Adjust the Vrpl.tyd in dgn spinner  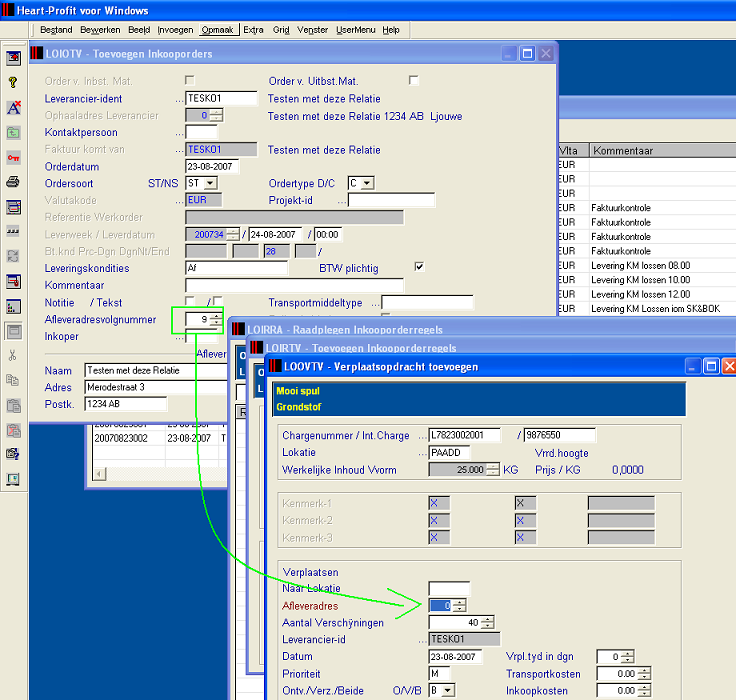click(x=628, y=656)
